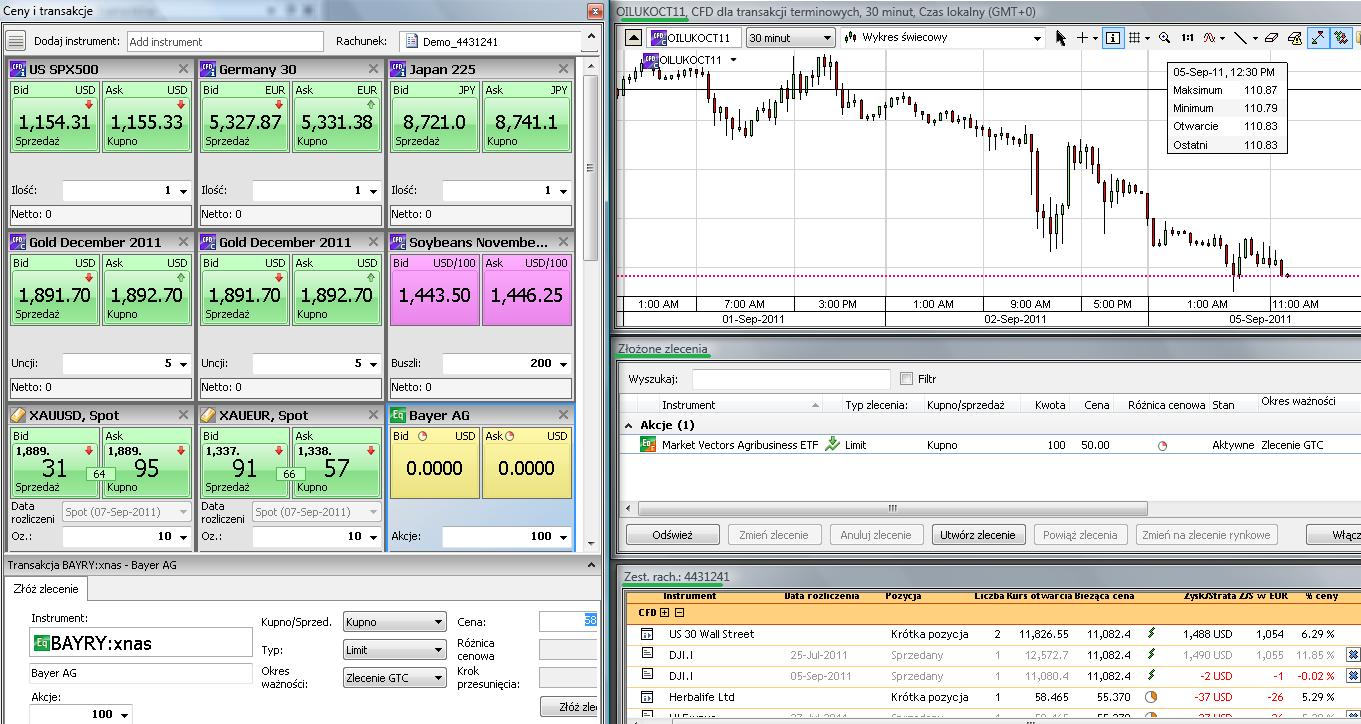The width and height of the screenshot is (1361, 724).
Task: Close the XAUUSD Spot tile
Action: 183,415
